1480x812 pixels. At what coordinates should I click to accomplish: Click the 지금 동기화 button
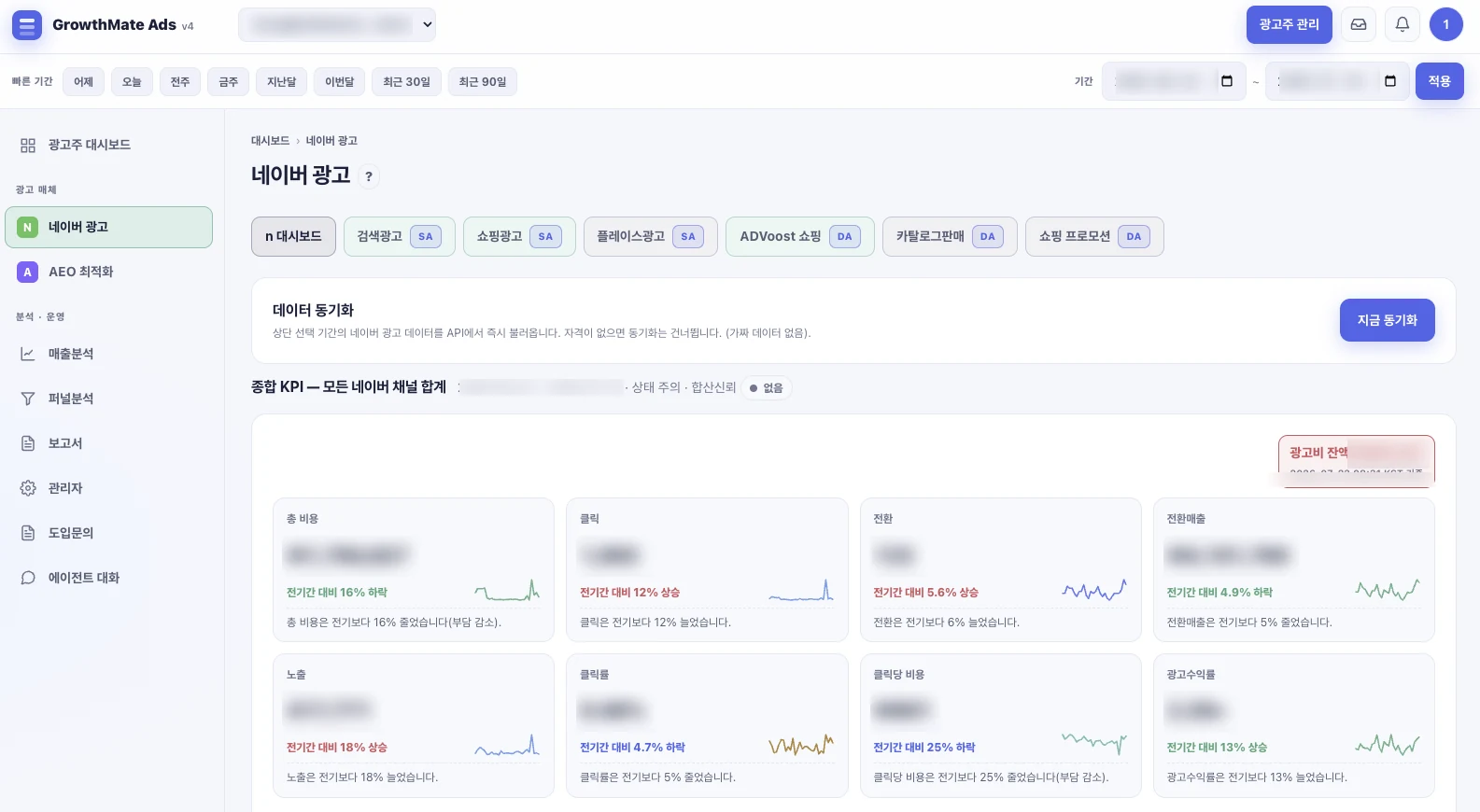[1387, 320]
